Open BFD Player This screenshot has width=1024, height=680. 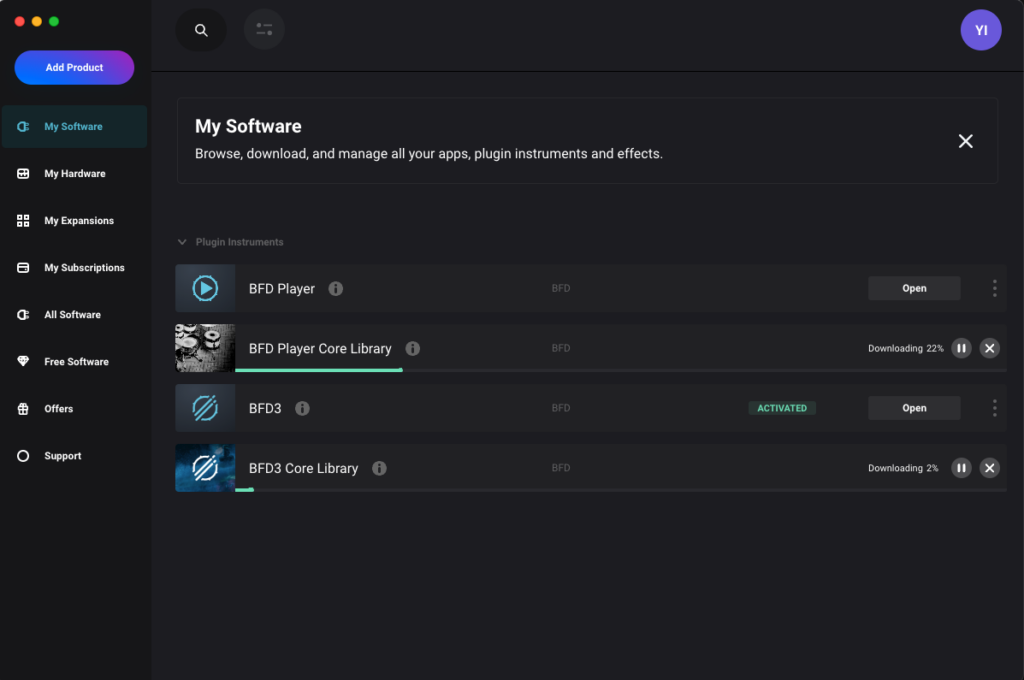coord(914,288)
